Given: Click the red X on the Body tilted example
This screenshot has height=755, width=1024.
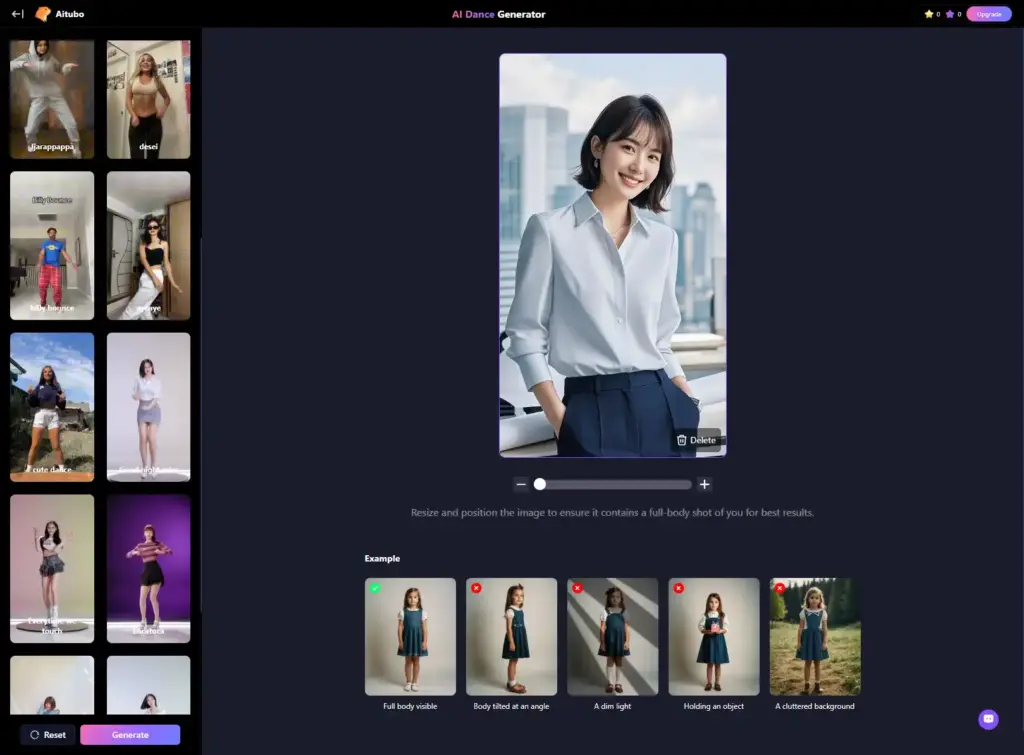Looking at the screenshot, I should 476,588.
